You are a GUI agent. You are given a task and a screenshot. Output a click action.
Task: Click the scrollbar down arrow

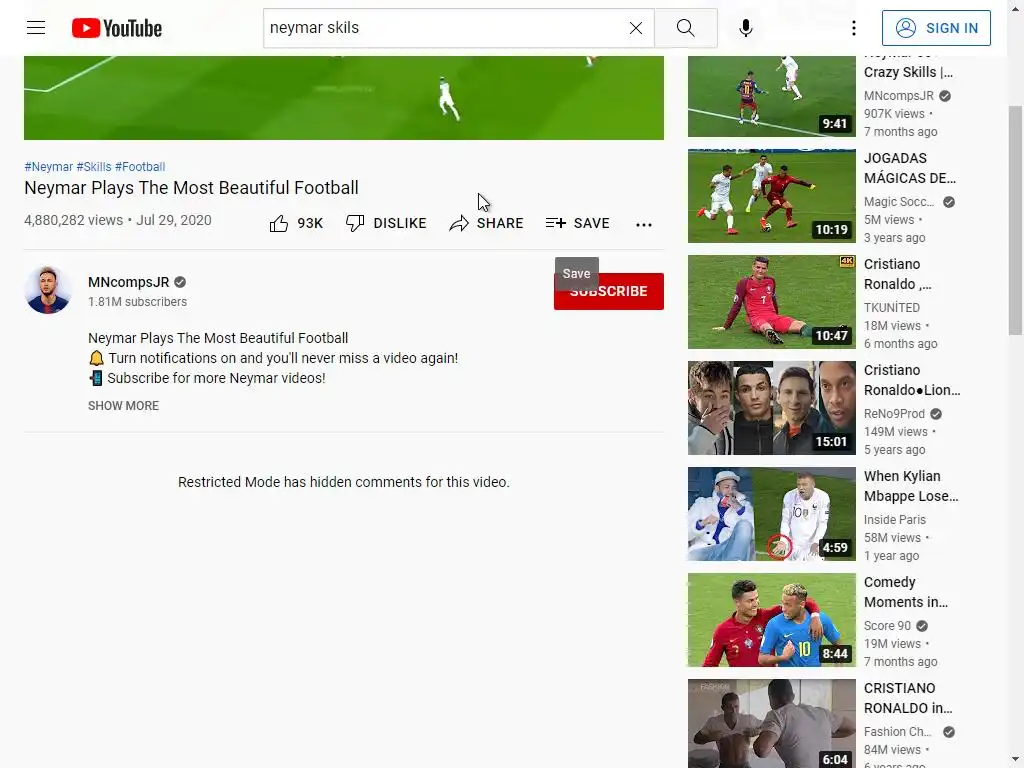1016,761
